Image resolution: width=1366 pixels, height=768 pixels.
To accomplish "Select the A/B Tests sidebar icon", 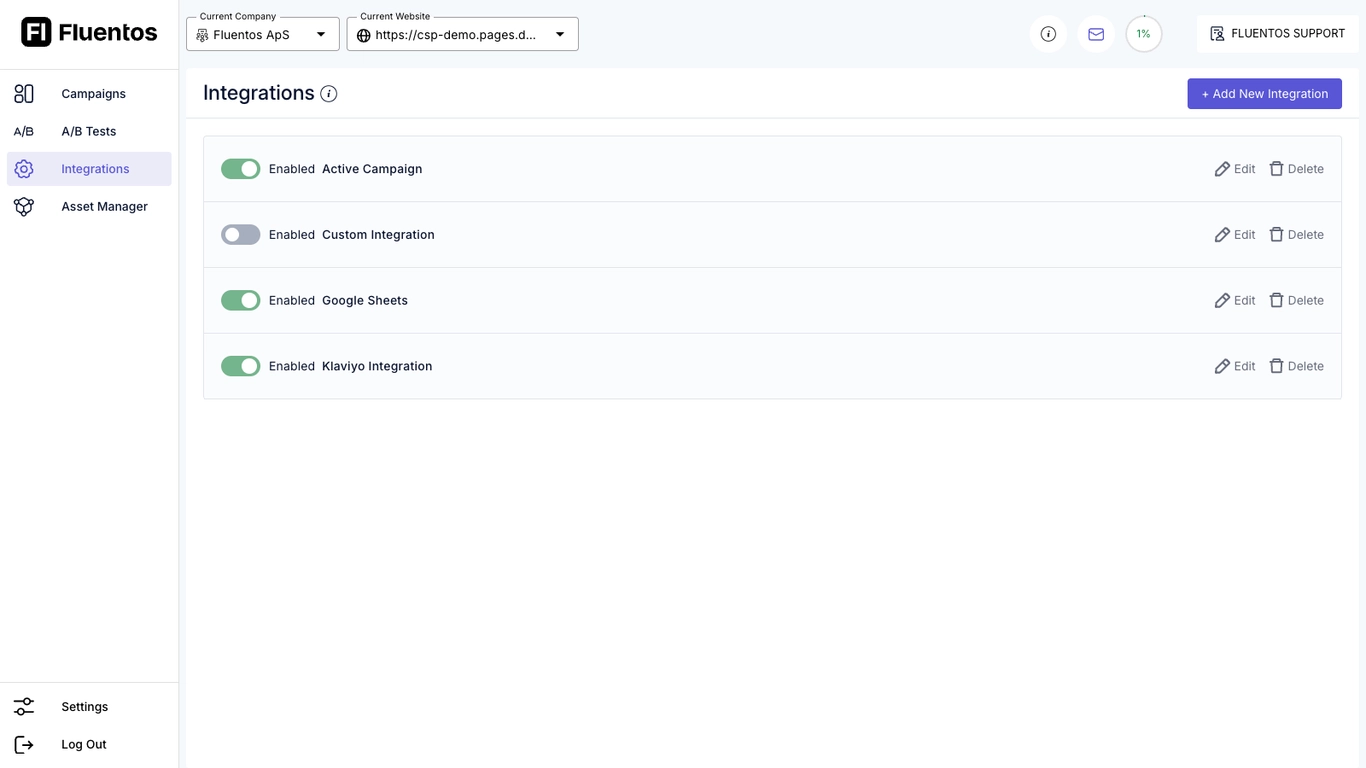I will click(24, 131).
